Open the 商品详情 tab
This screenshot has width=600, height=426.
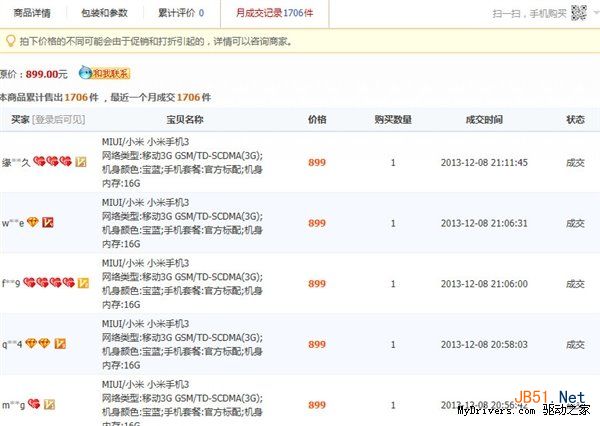(x=32, y=13)
